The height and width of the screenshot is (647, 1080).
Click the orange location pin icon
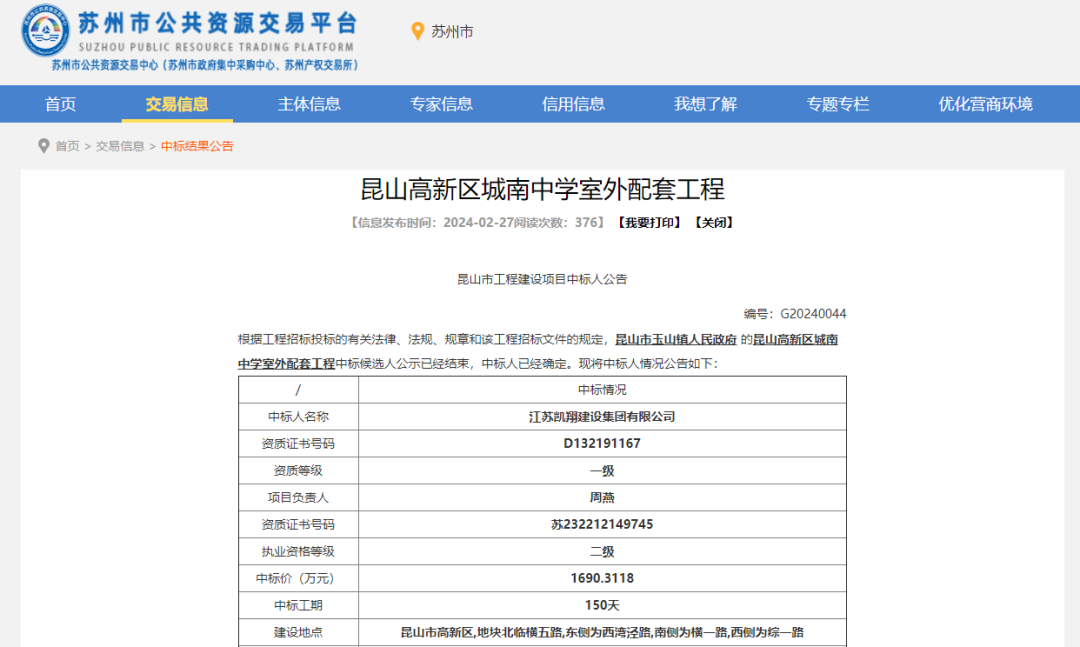[418, 32]
